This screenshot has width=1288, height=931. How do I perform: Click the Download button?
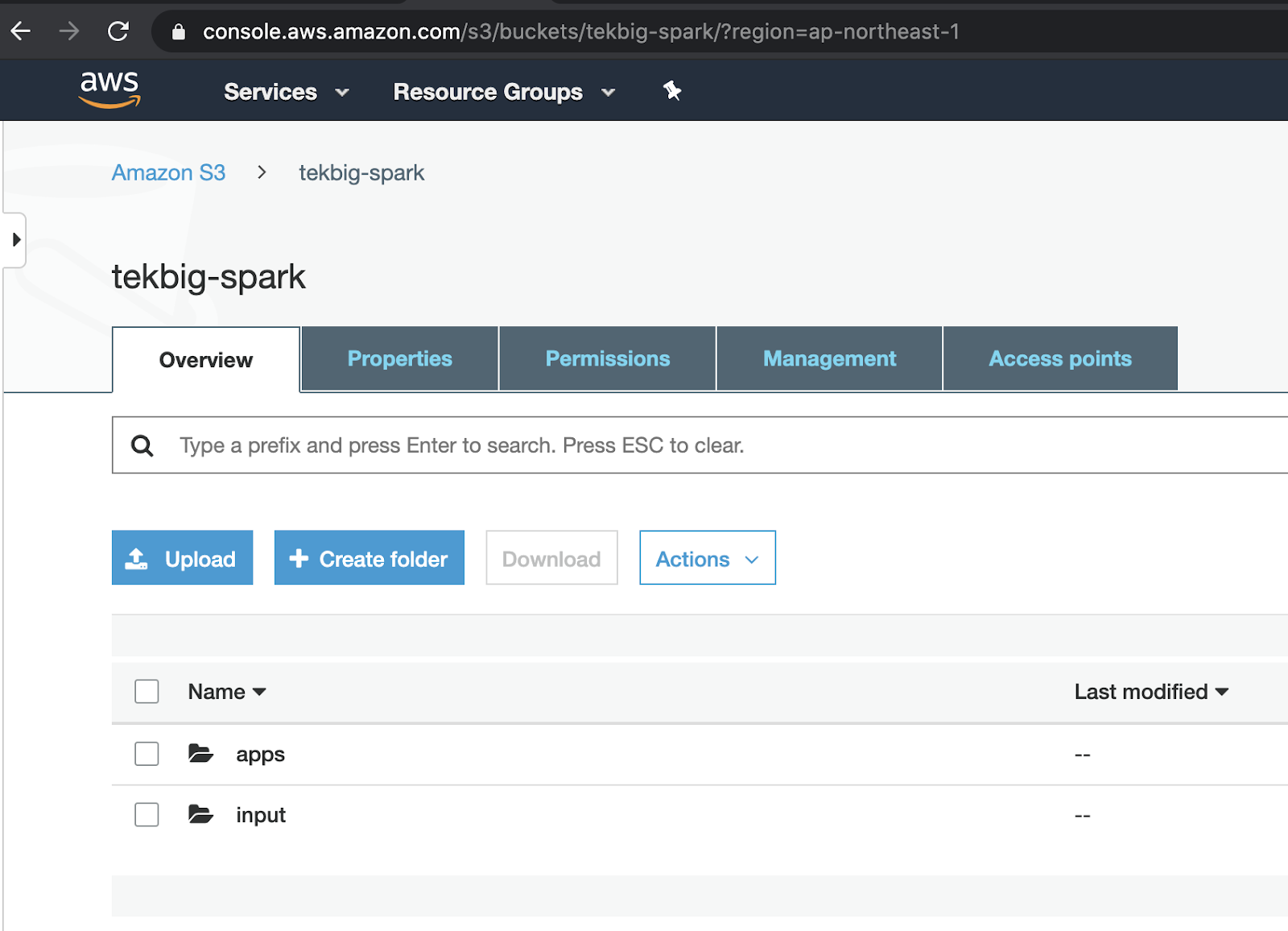551,557
